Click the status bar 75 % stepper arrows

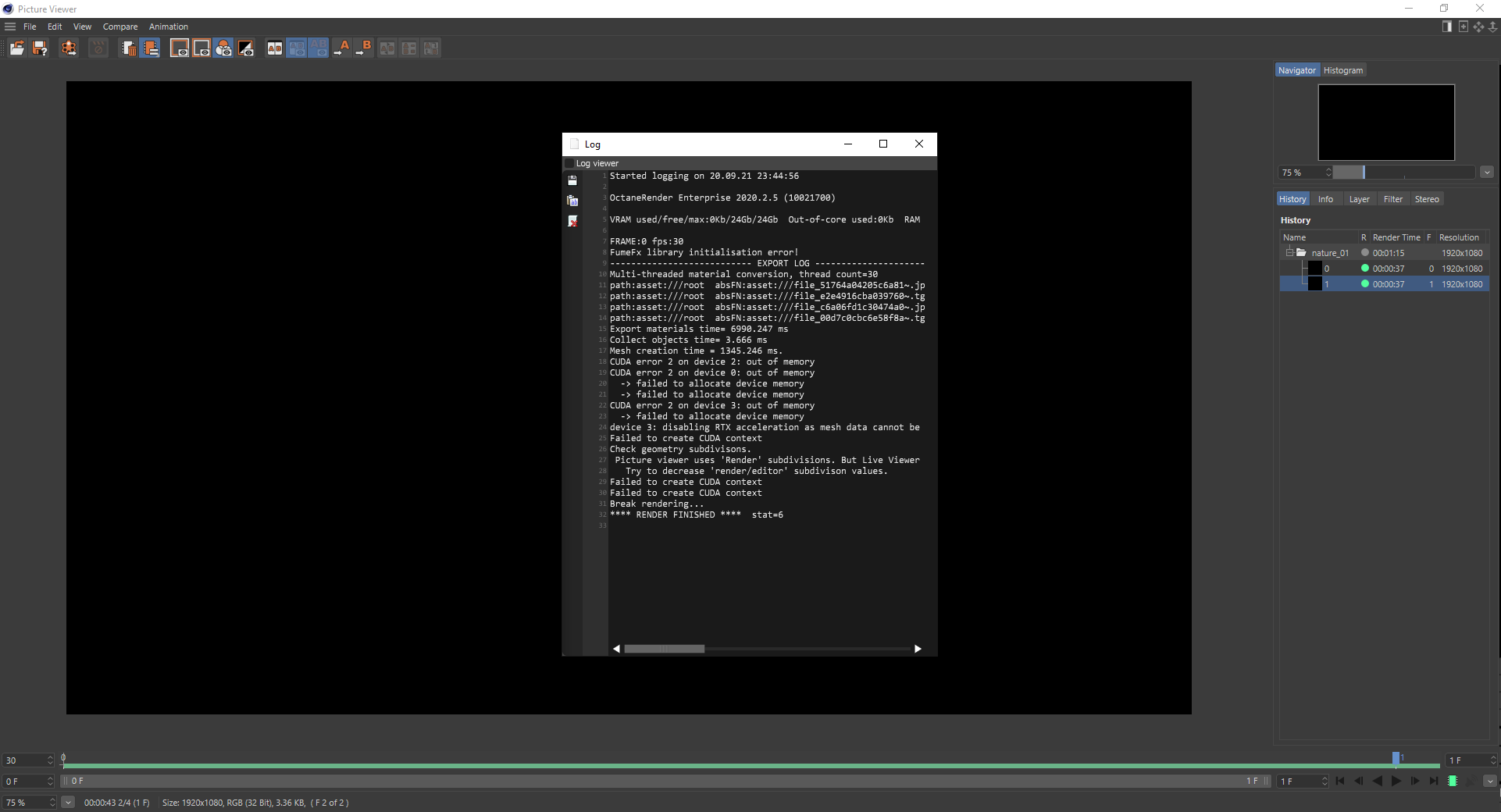pyautogui.click(x=52, y=803)
